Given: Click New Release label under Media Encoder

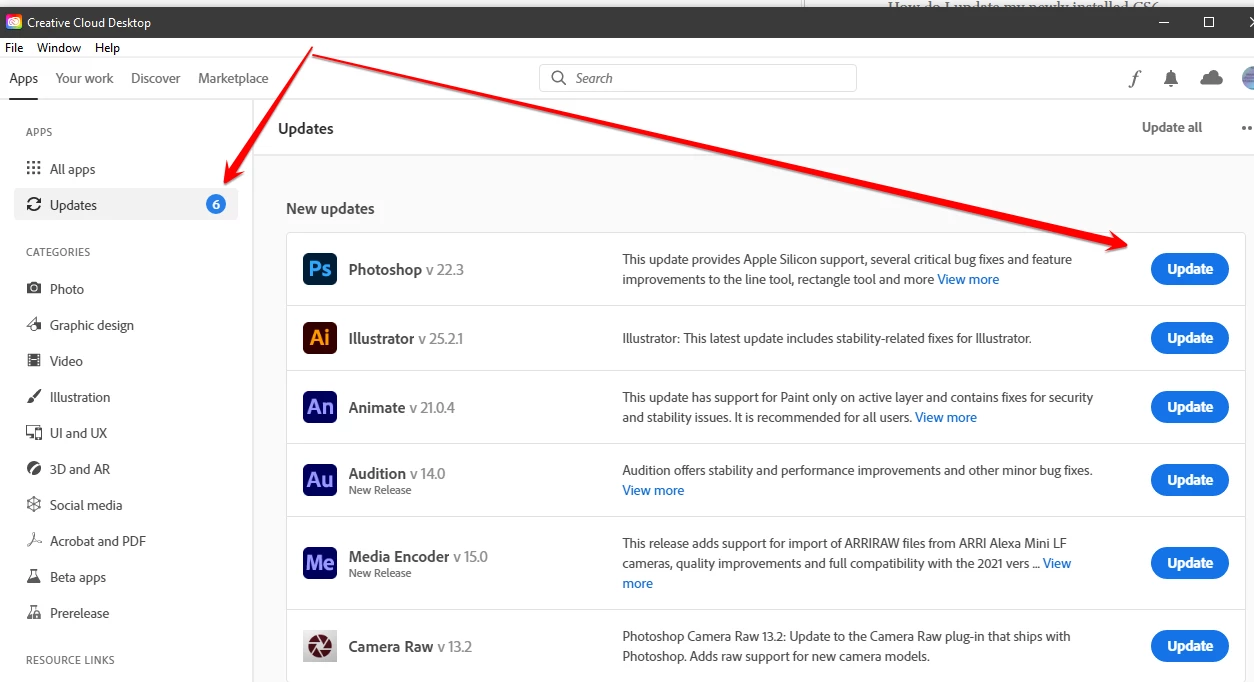Looking at the screenshot, I should [x=380, y=574].
